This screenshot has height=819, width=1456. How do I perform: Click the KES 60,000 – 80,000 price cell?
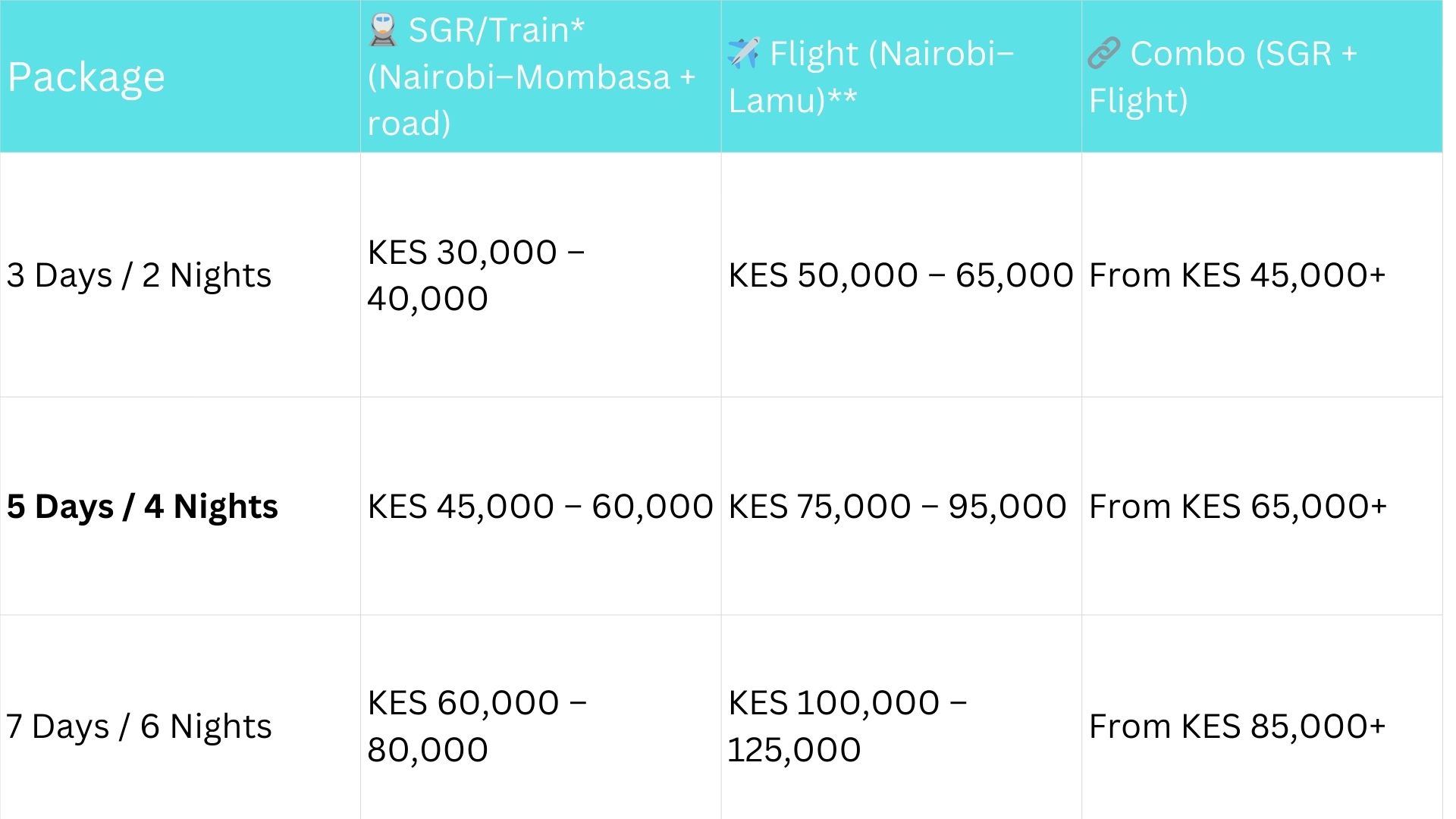[477, 726]
